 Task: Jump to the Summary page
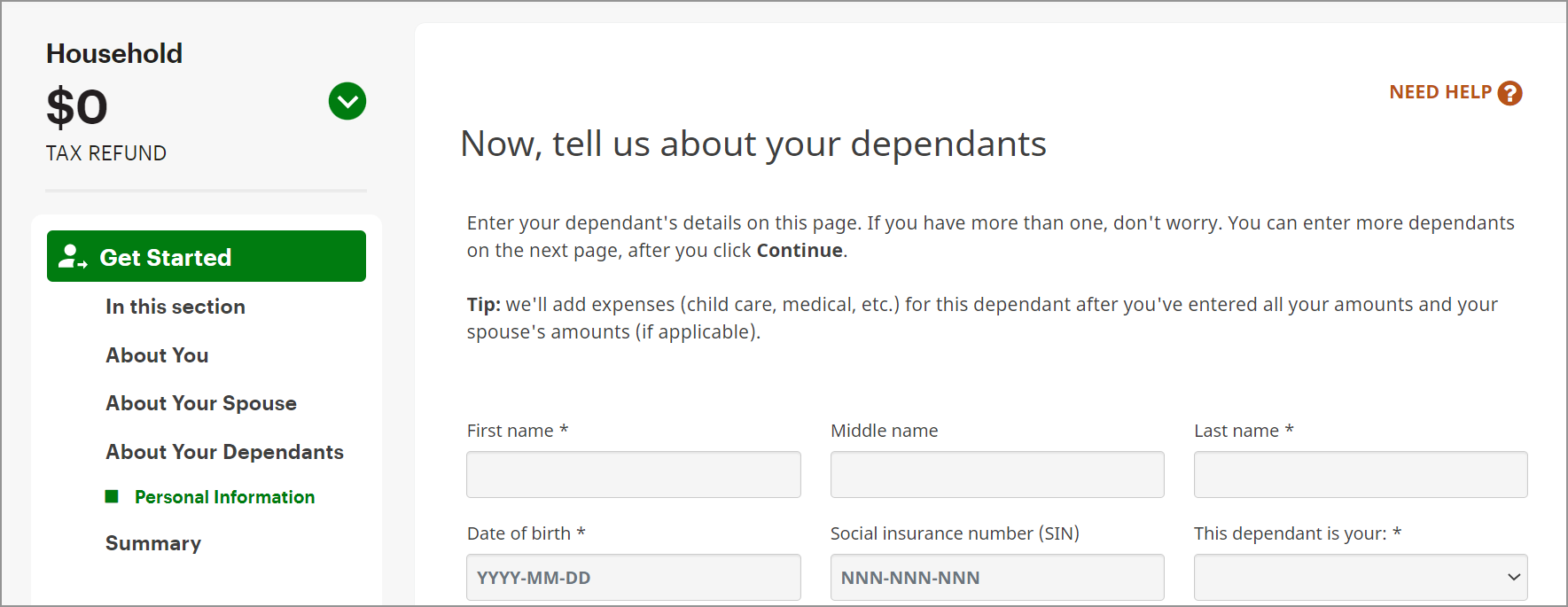pyautogui.click(x=153, y=543)
